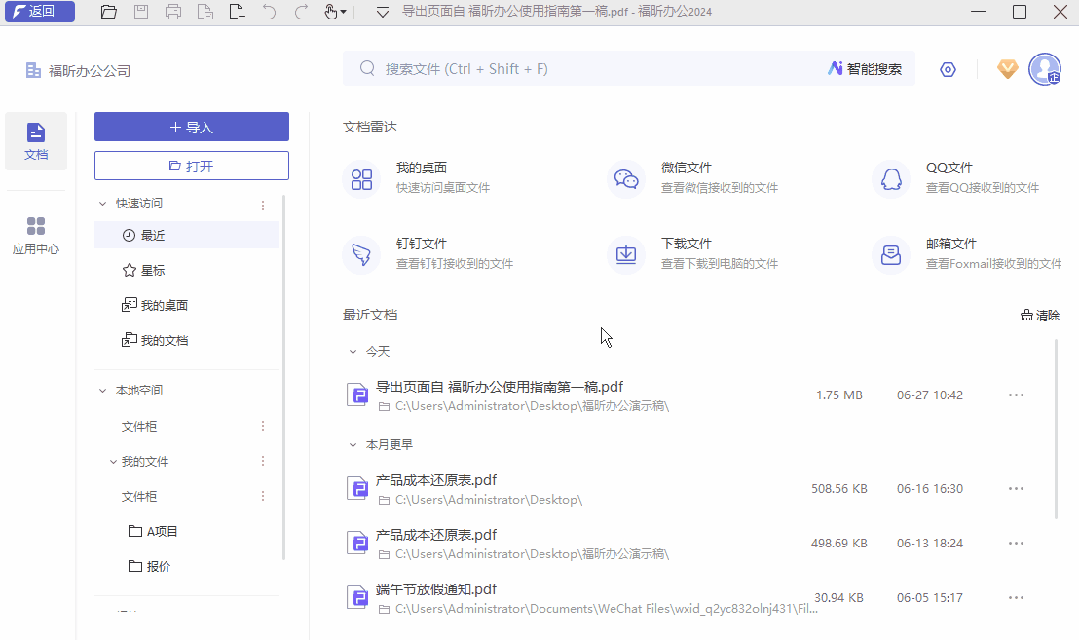Switch to the 应用中心 sidebar tab
The image size is (1079, 640).
click(35, 235)
